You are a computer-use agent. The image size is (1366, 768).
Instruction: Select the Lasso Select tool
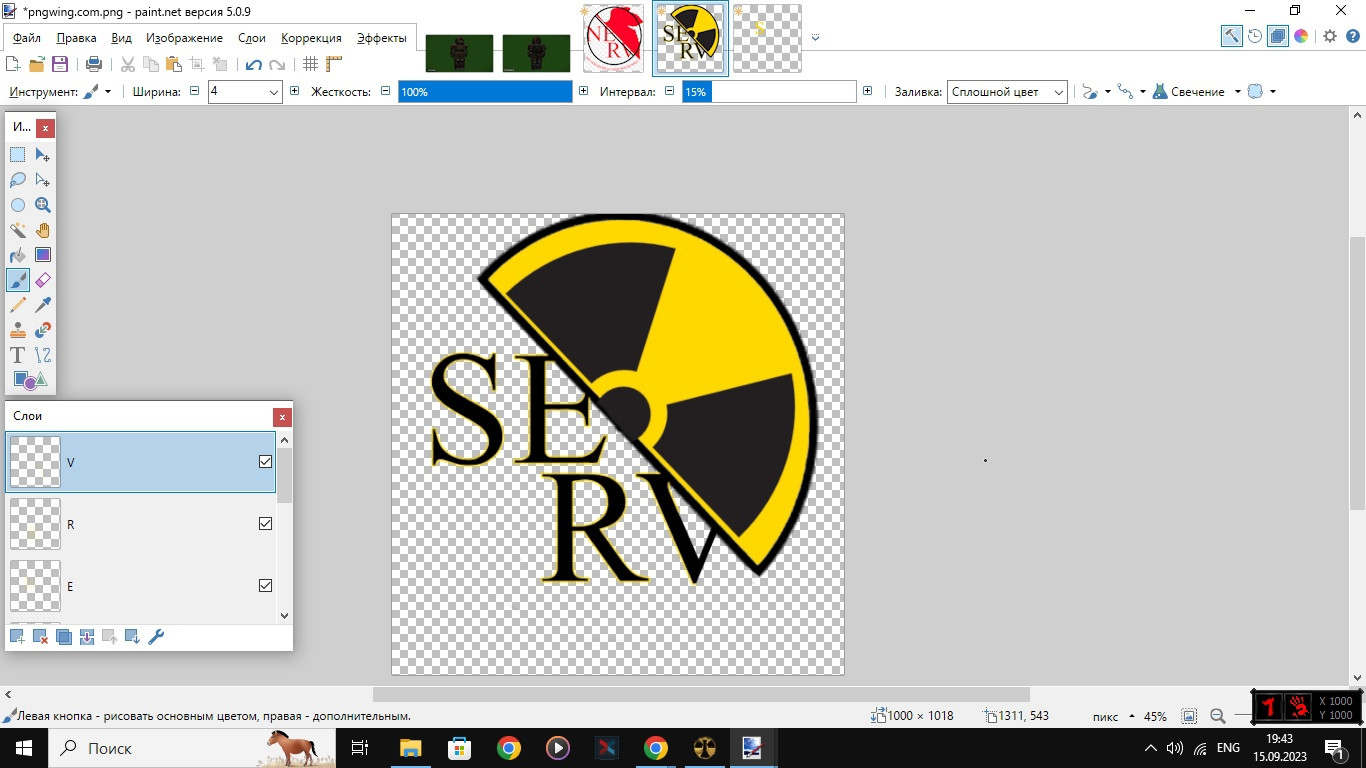[x=18, y=180]
